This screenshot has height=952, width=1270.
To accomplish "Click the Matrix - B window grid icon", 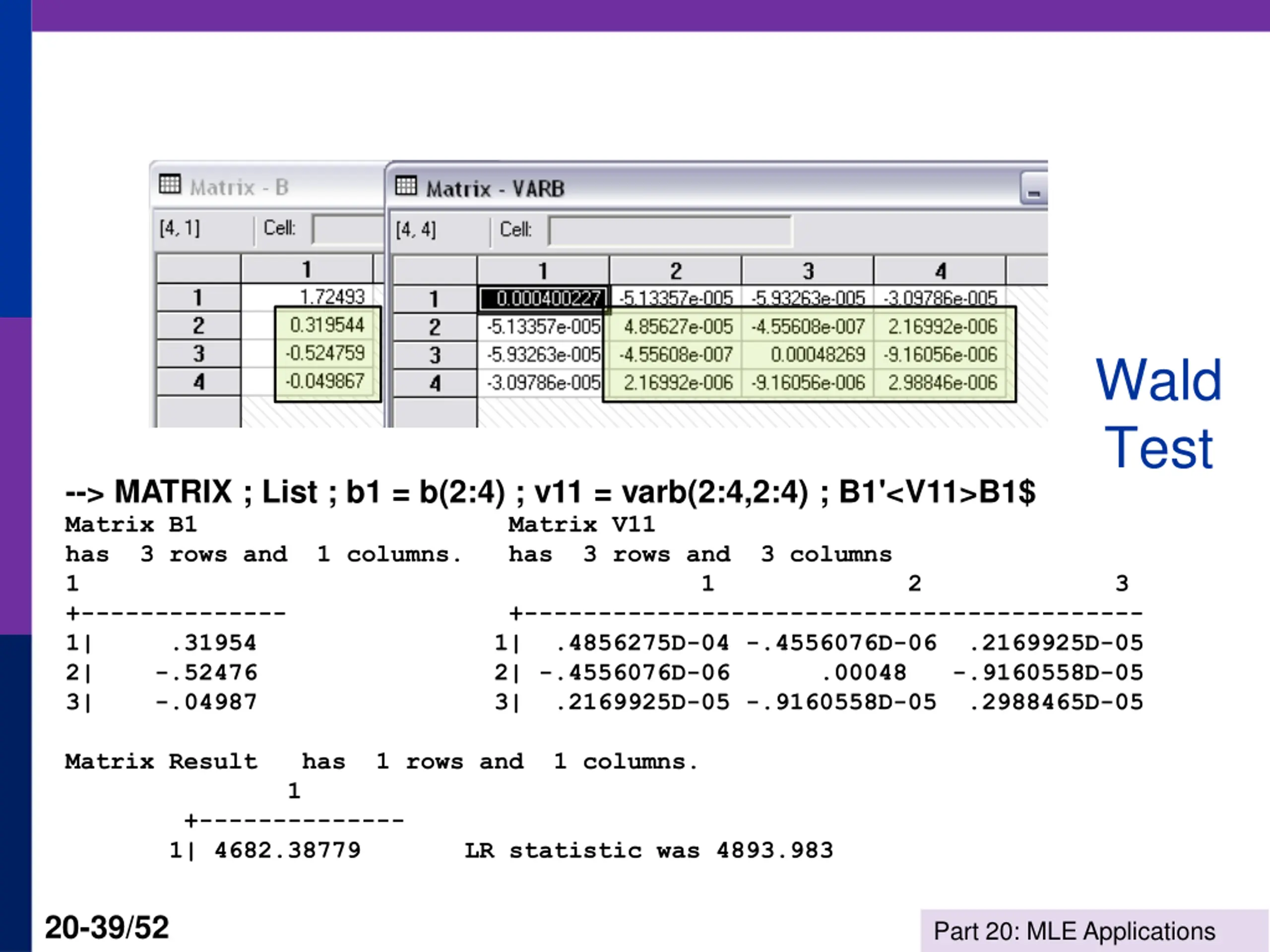I will (x=170, y=184).
